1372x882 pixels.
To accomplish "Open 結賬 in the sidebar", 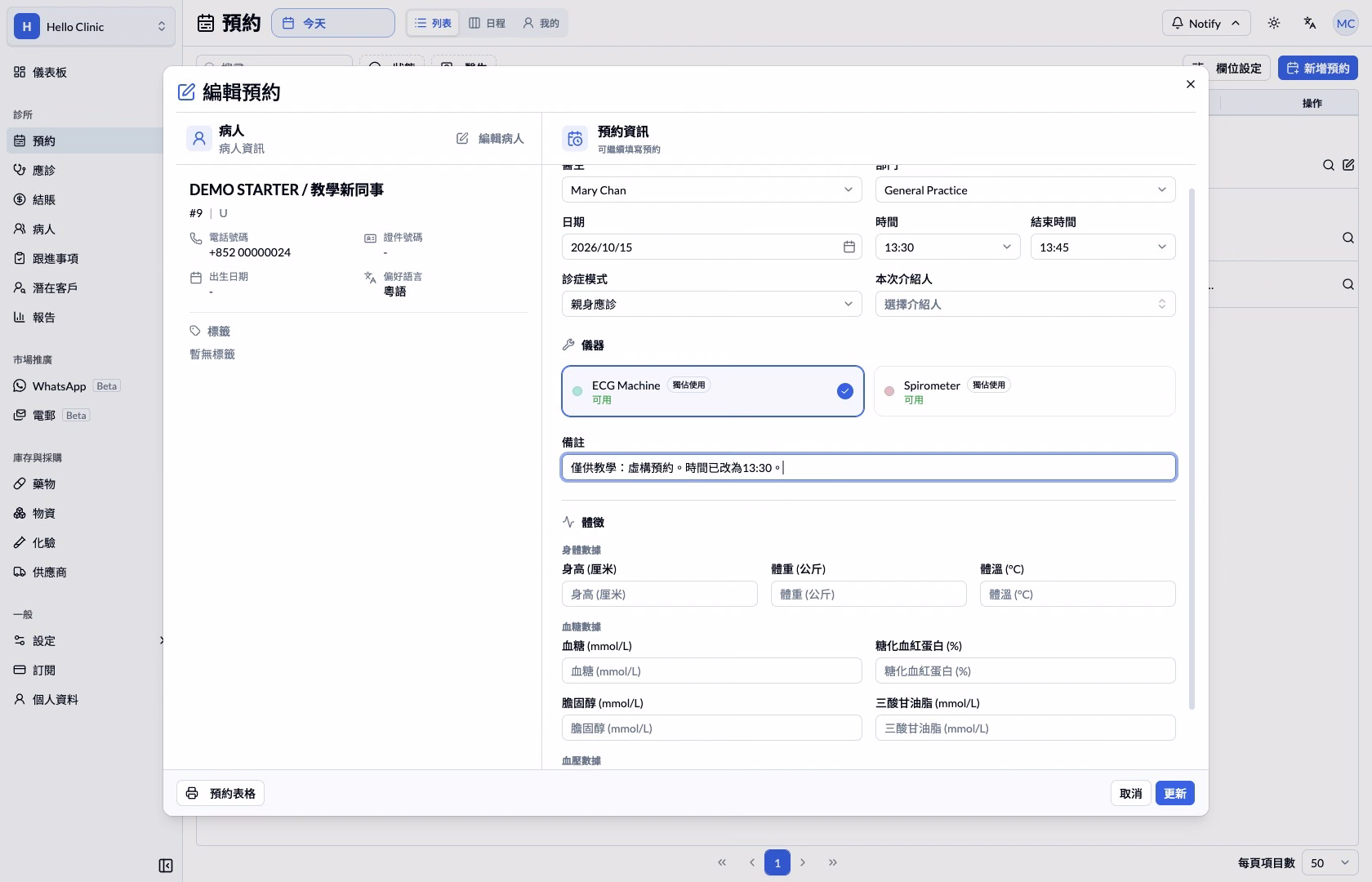I will tap(85, 199).
